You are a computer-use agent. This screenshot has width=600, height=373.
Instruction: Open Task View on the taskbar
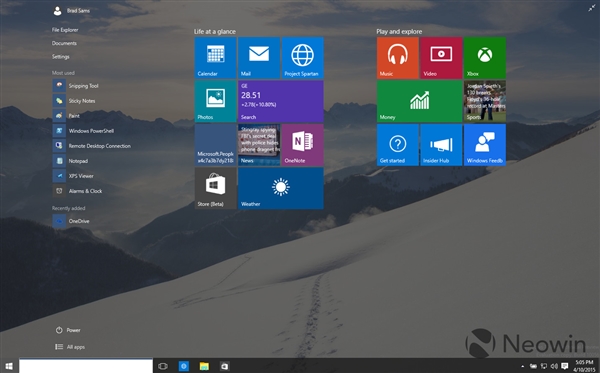point(163,366)
